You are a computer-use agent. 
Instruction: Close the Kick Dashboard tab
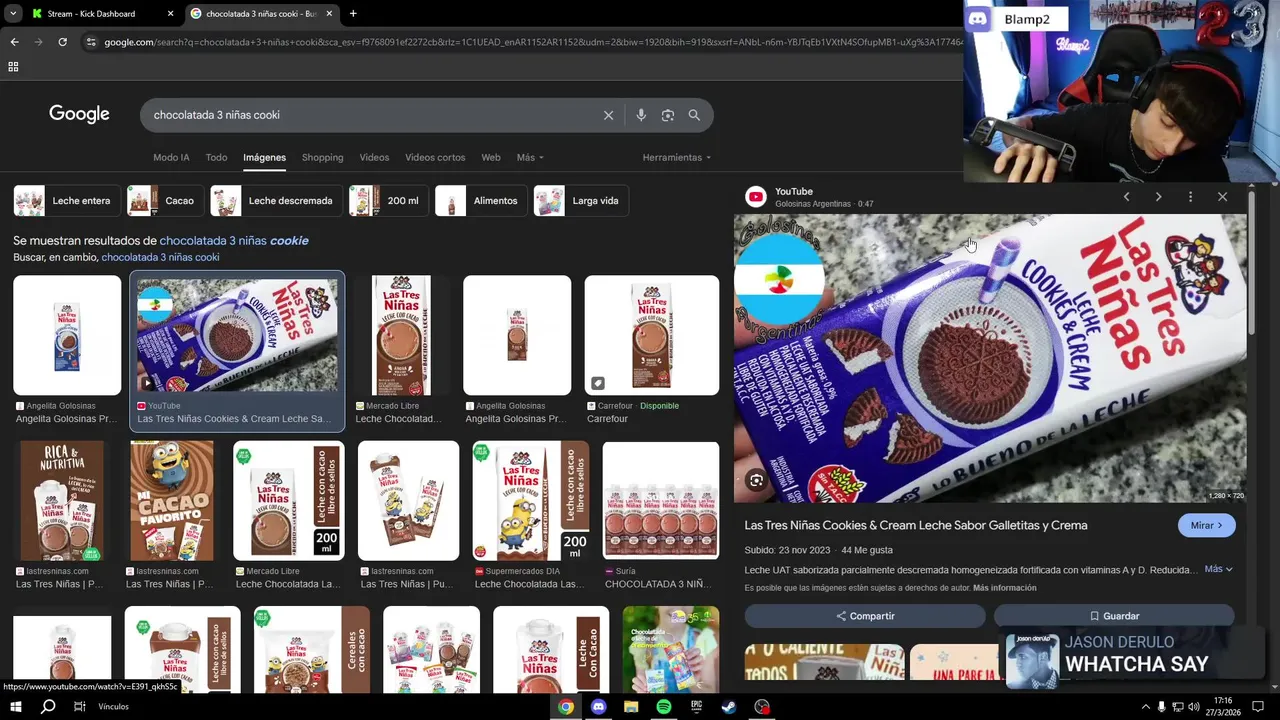point(170,14)
